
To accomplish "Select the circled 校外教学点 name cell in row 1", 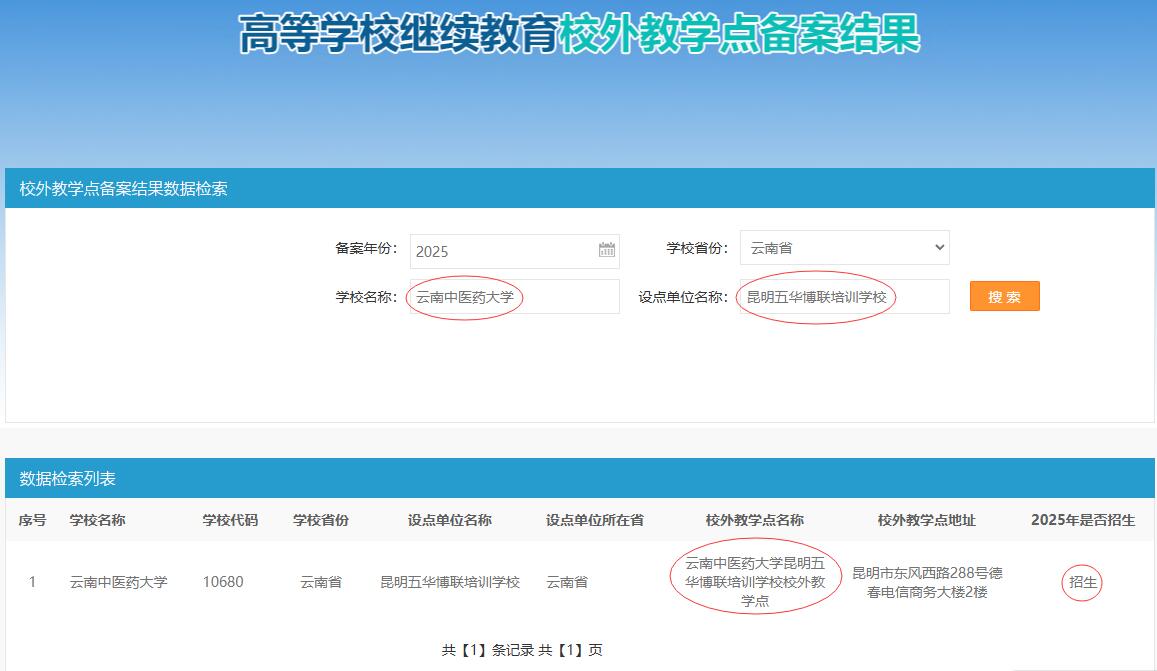I will click(x=754, y=582).
